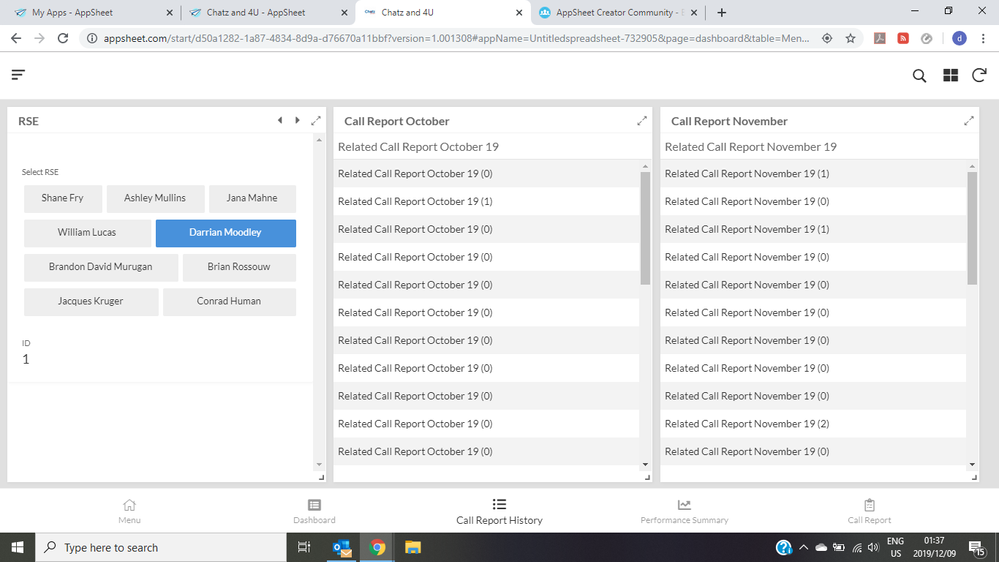Select Shane Fry as RSE
Viewport: 999px width, 562px height.
point(62,198)
